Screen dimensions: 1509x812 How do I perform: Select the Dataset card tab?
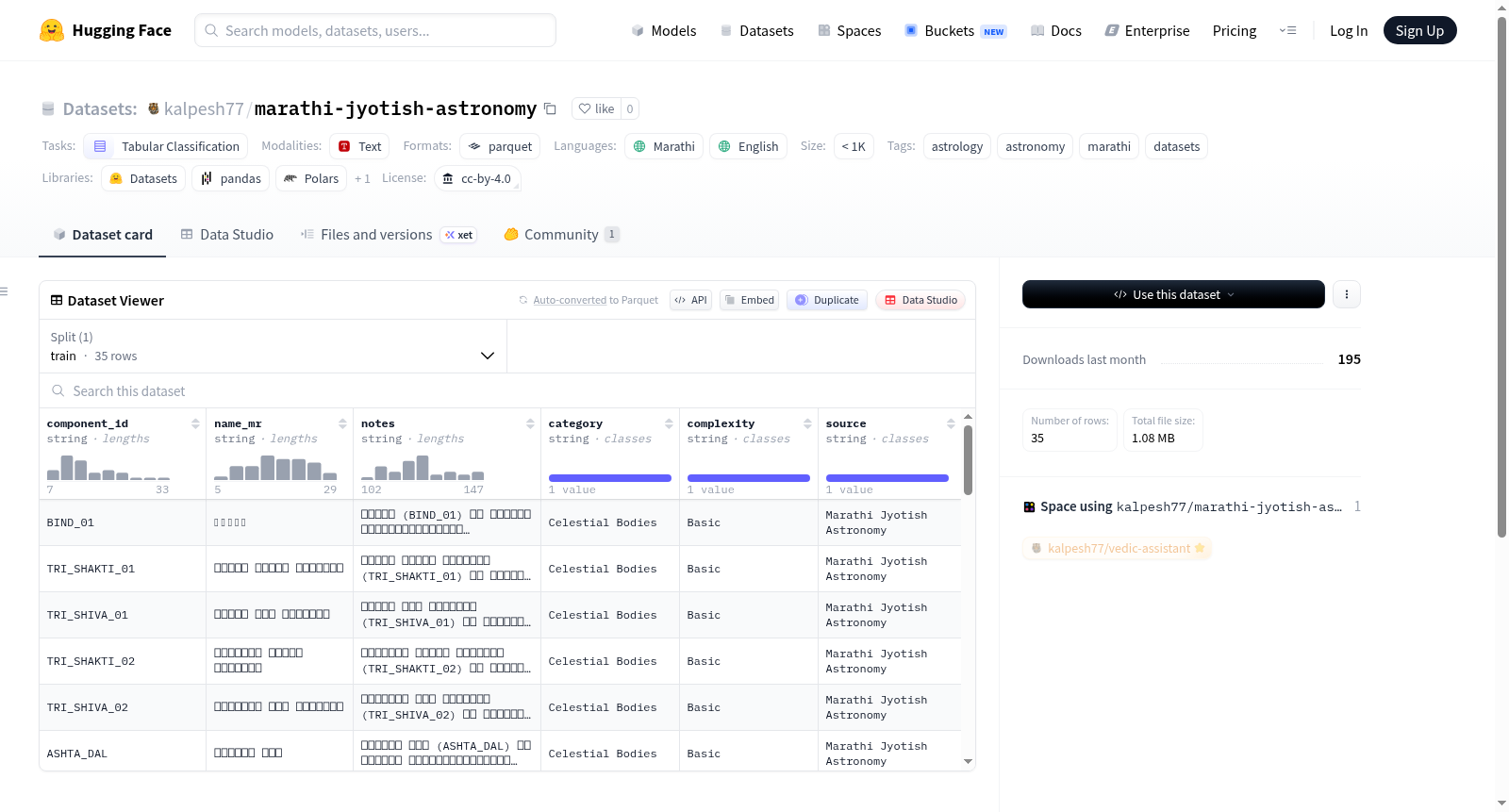click(103, 235)
